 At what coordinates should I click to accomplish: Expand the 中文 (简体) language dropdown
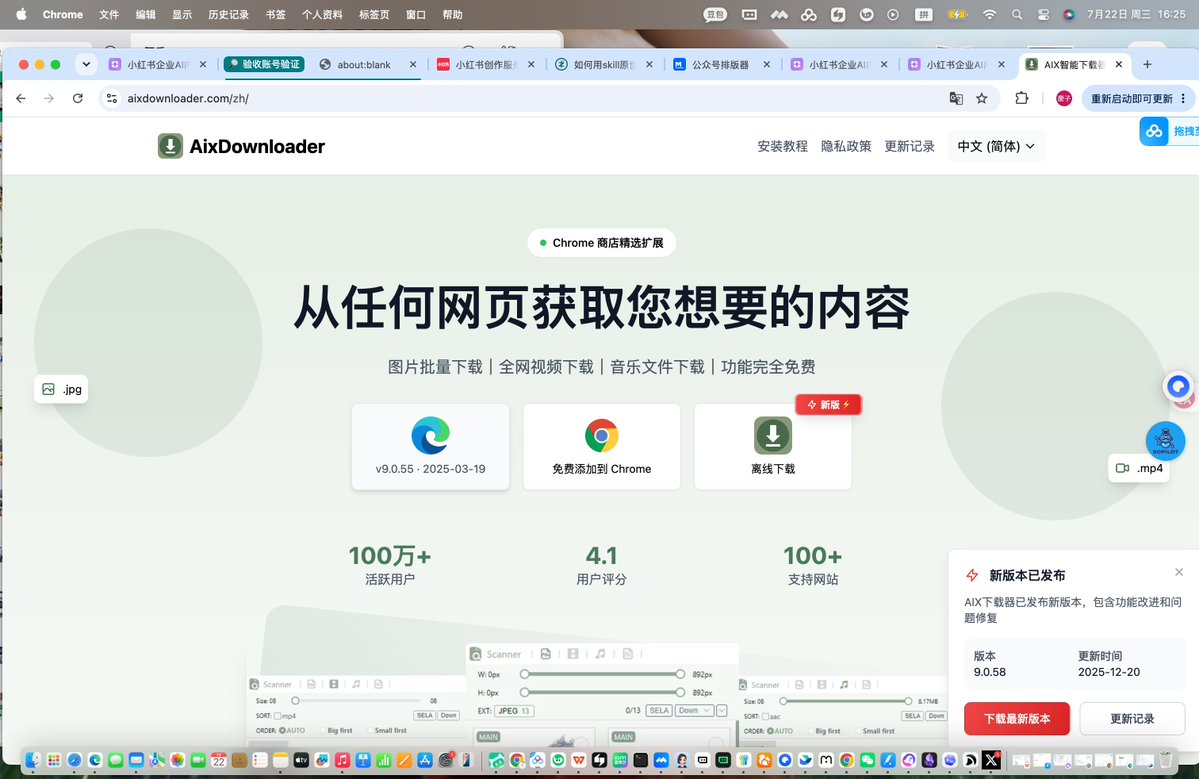point(996,146)
